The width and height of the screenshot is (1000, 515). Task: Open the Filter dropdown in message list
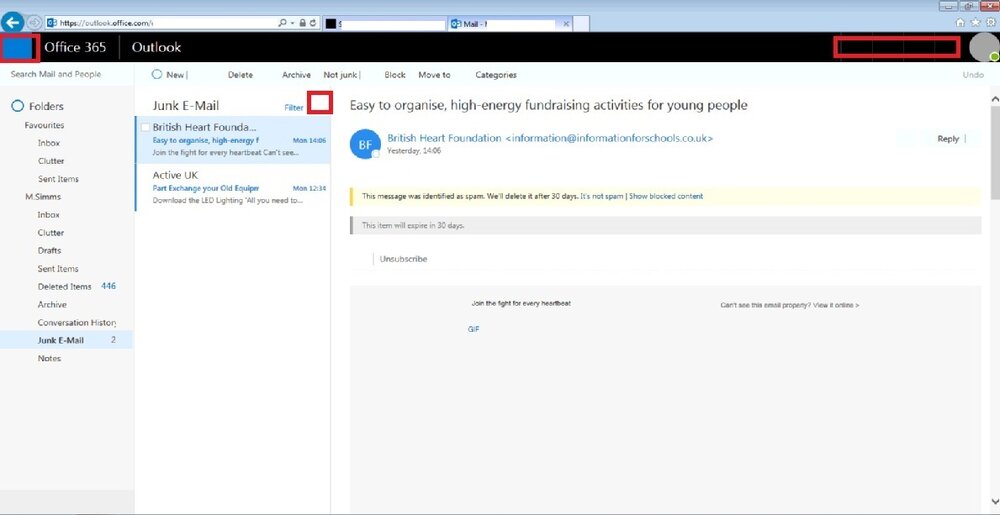(293, 108)
